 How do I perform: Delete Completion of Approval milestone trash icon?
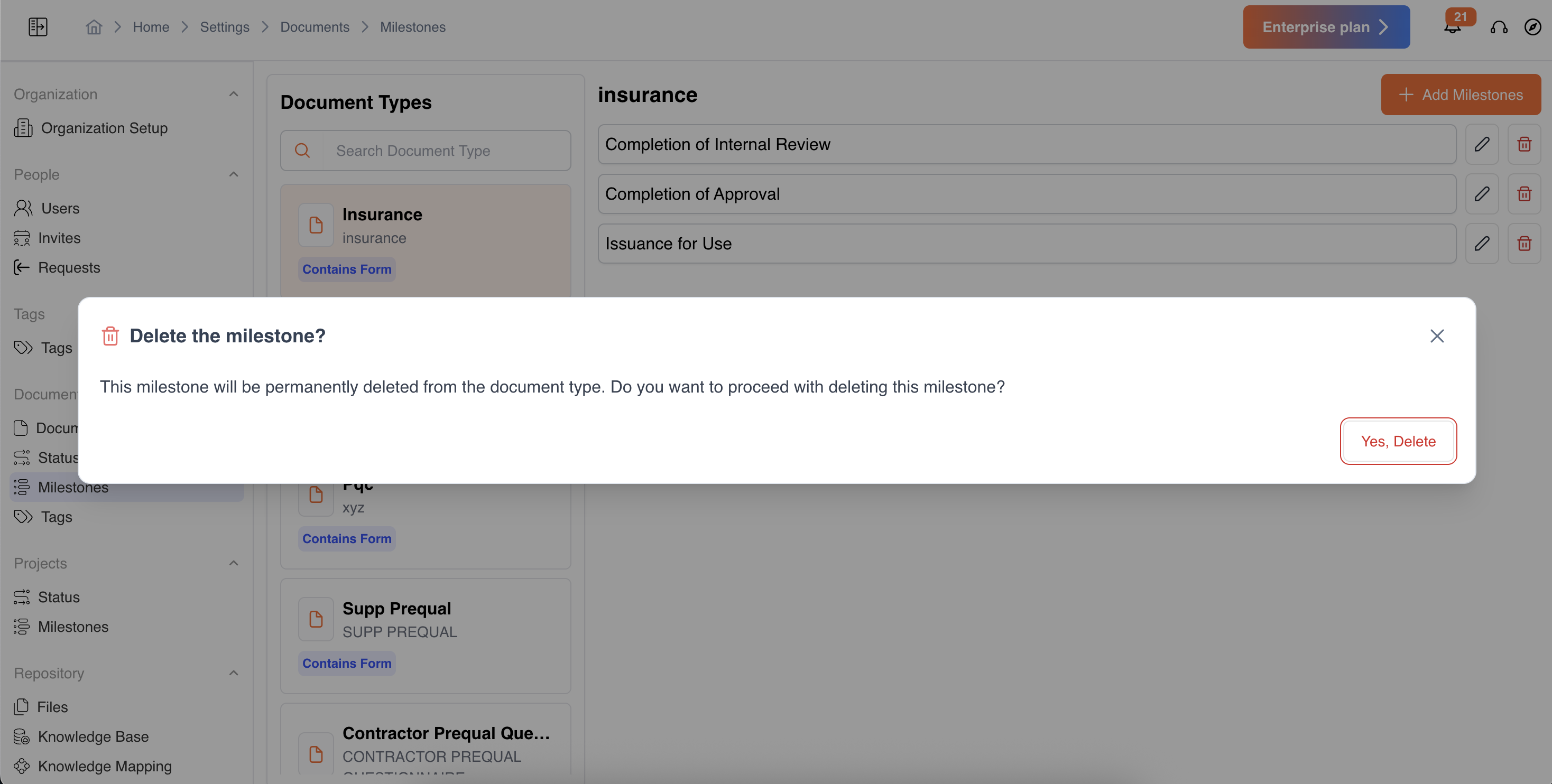[x=1523, y=194]
